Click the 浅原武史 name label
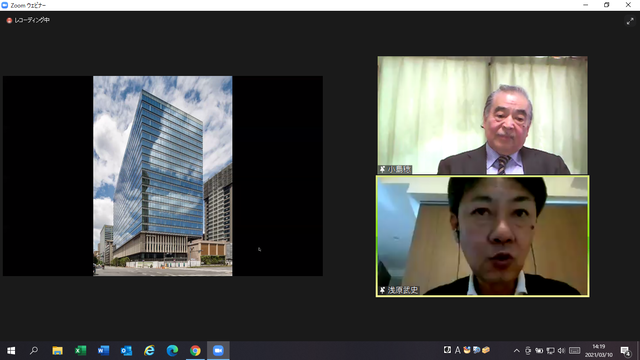 [x=403, y=290]
